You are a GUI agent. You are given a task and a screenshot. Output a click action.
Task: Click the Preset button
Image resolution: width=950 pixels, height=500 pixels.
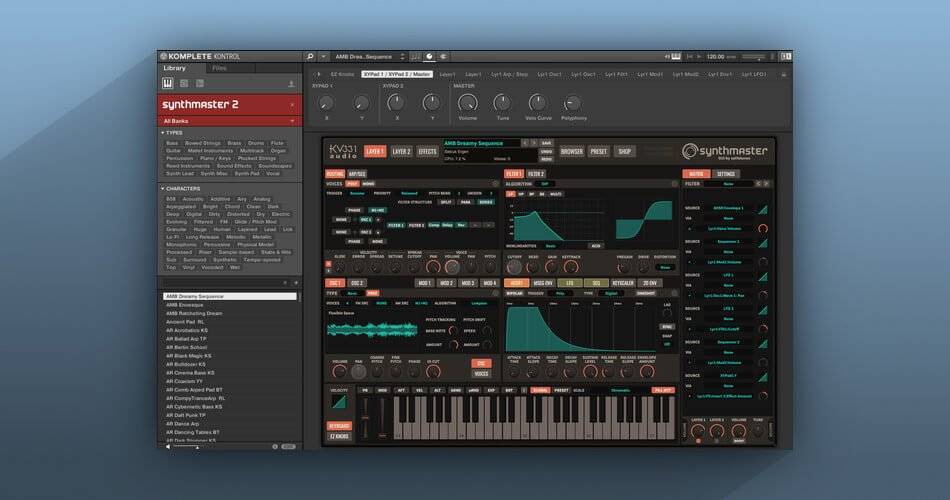point(599,152)
